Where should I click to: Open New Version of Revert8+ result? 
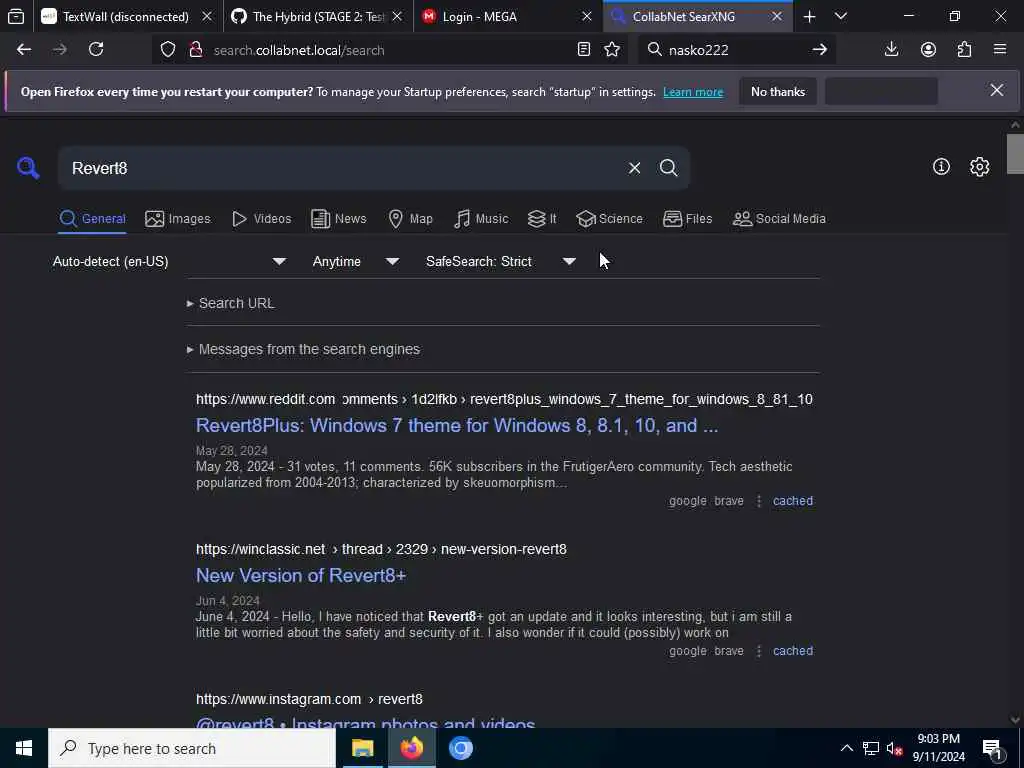[x=301, y=575]
